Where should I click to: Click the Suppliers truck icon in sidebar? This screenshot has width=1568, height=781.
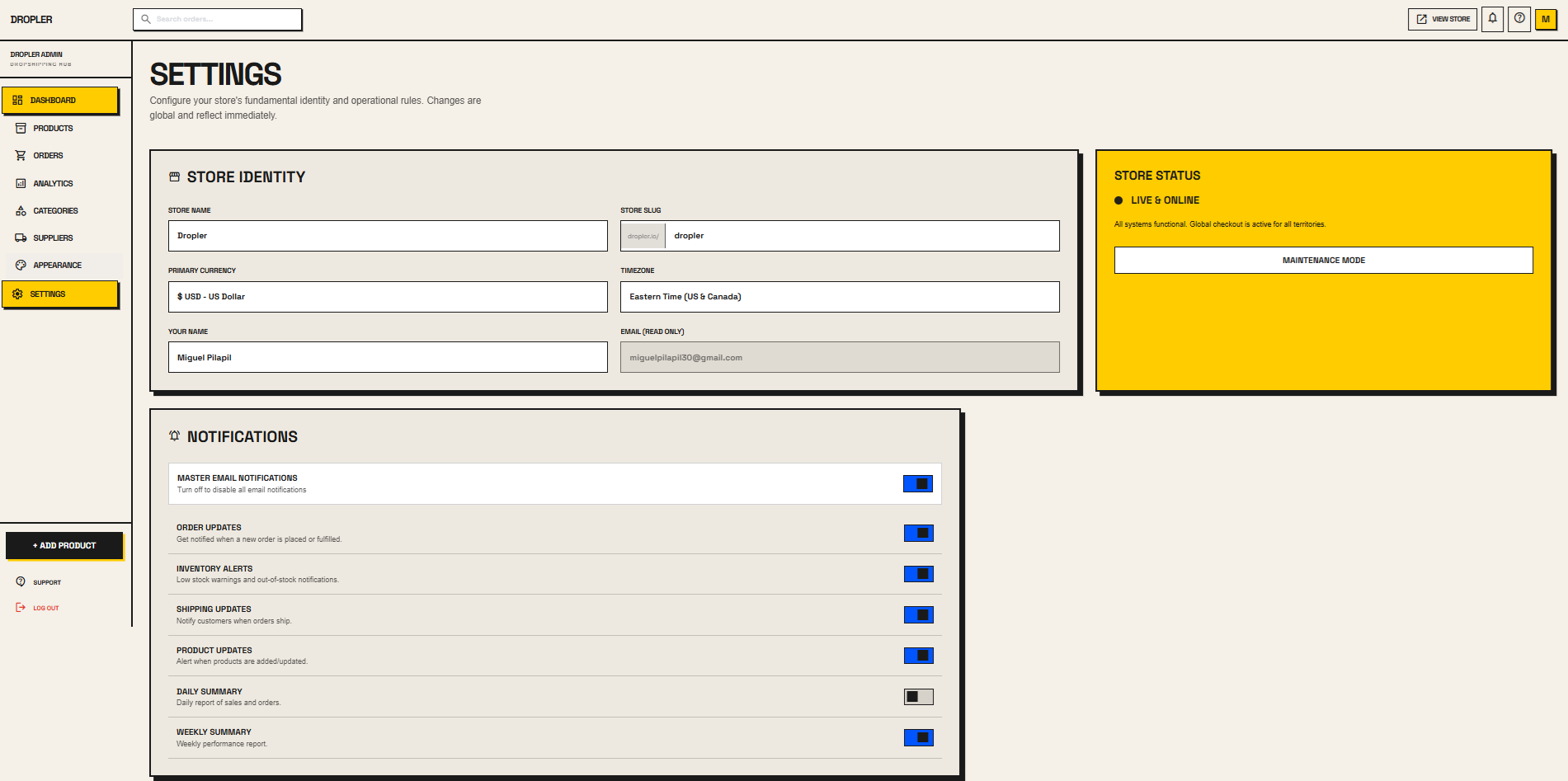[21, 238]
